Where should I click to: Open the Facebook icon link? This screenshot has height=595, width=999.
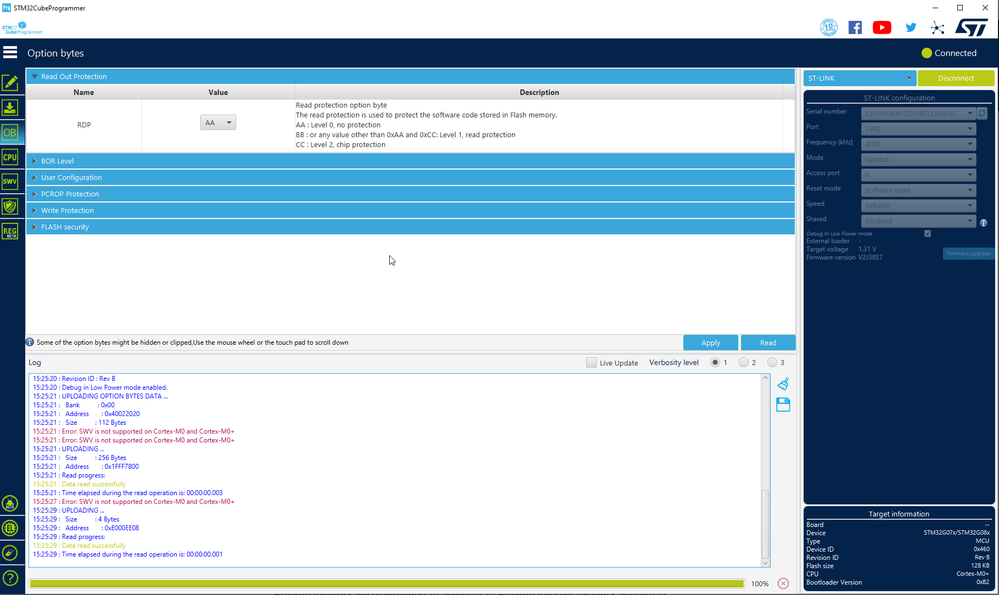click(x=855, y=27)
